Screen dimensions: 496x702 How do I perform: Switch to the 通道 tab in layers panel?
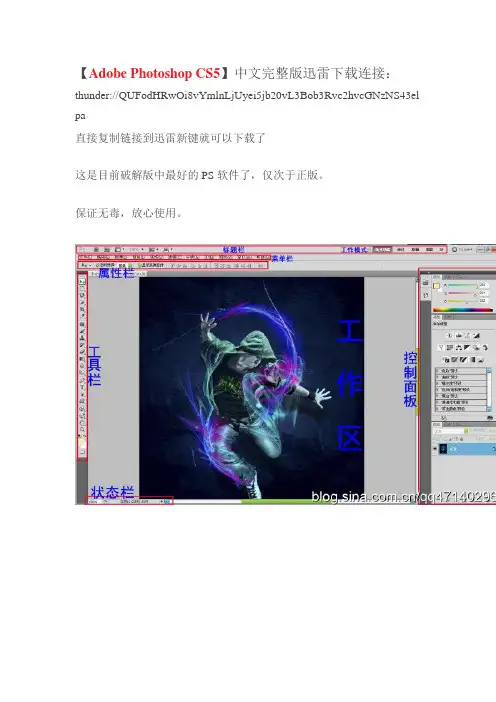click(447, 424)
